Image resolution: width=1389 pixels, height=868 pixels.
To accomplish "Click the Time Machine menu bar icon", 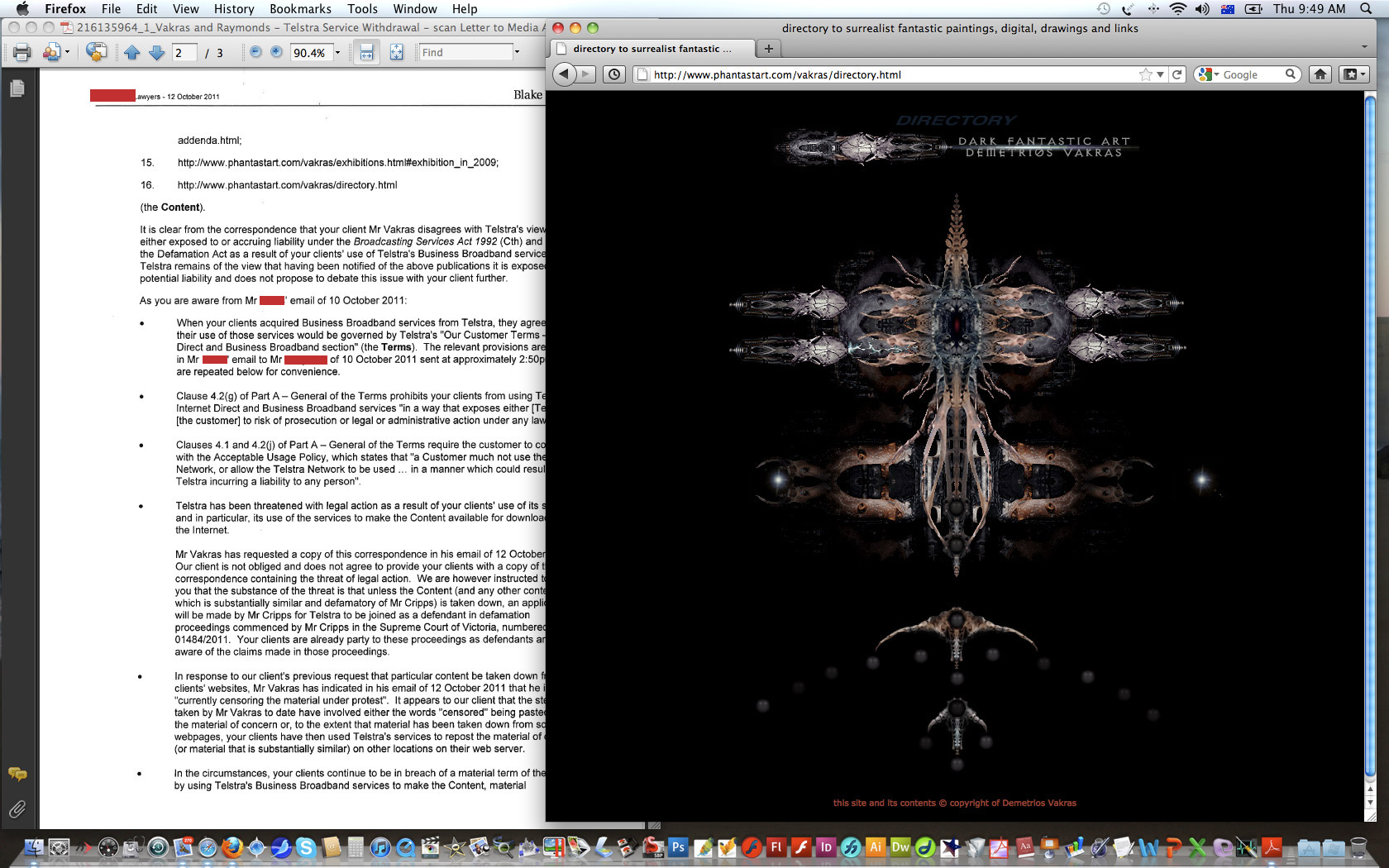I will coord(1103,9).
